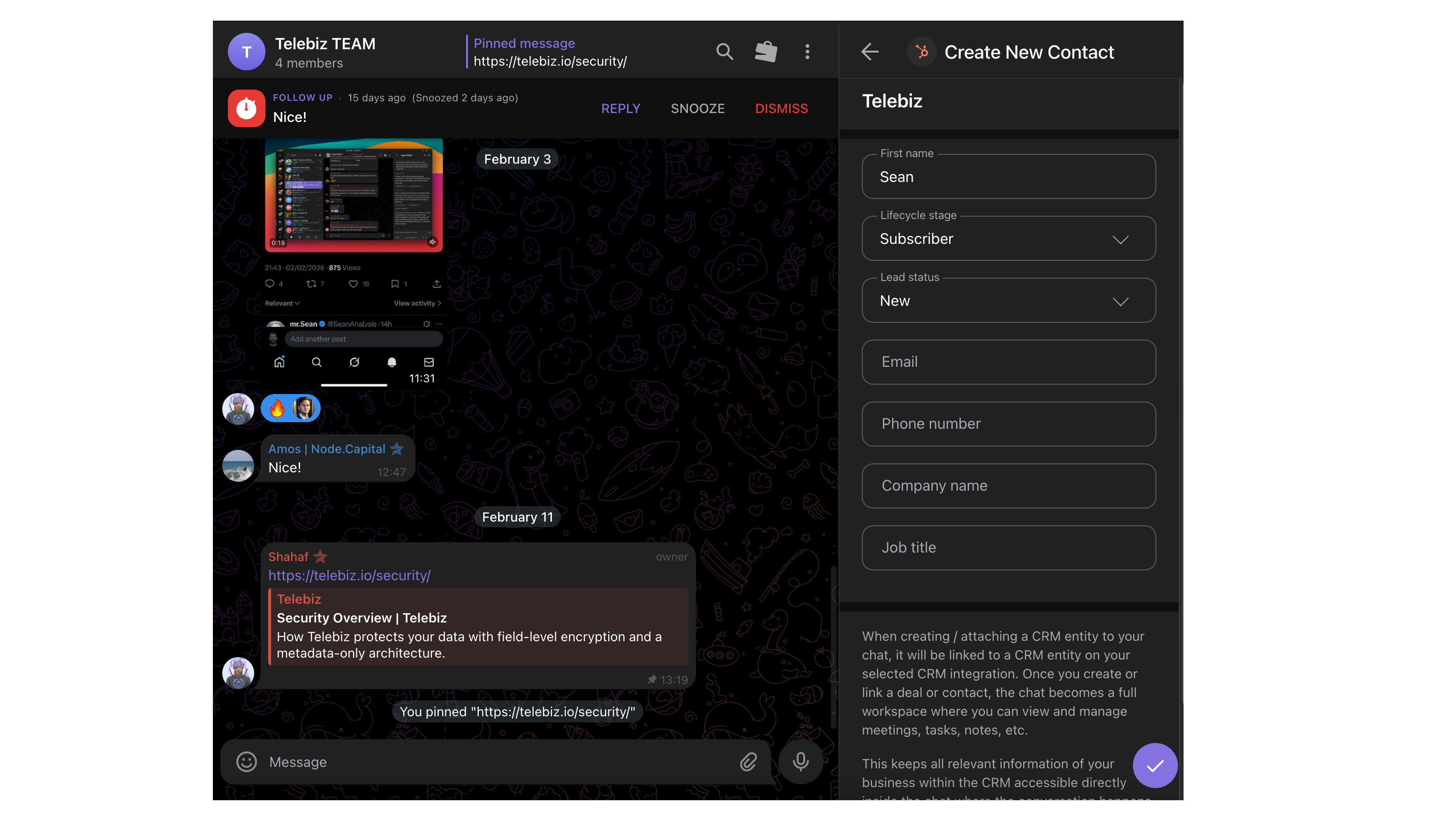Click the pinned message bar
The height and width of the screenshot is (819, 1456).
coord(550,52)
